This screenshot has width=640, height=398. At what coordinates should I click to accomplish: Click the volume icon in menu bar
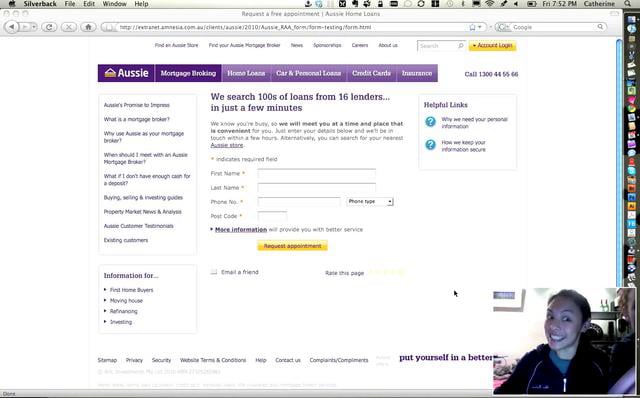(516, 4)
